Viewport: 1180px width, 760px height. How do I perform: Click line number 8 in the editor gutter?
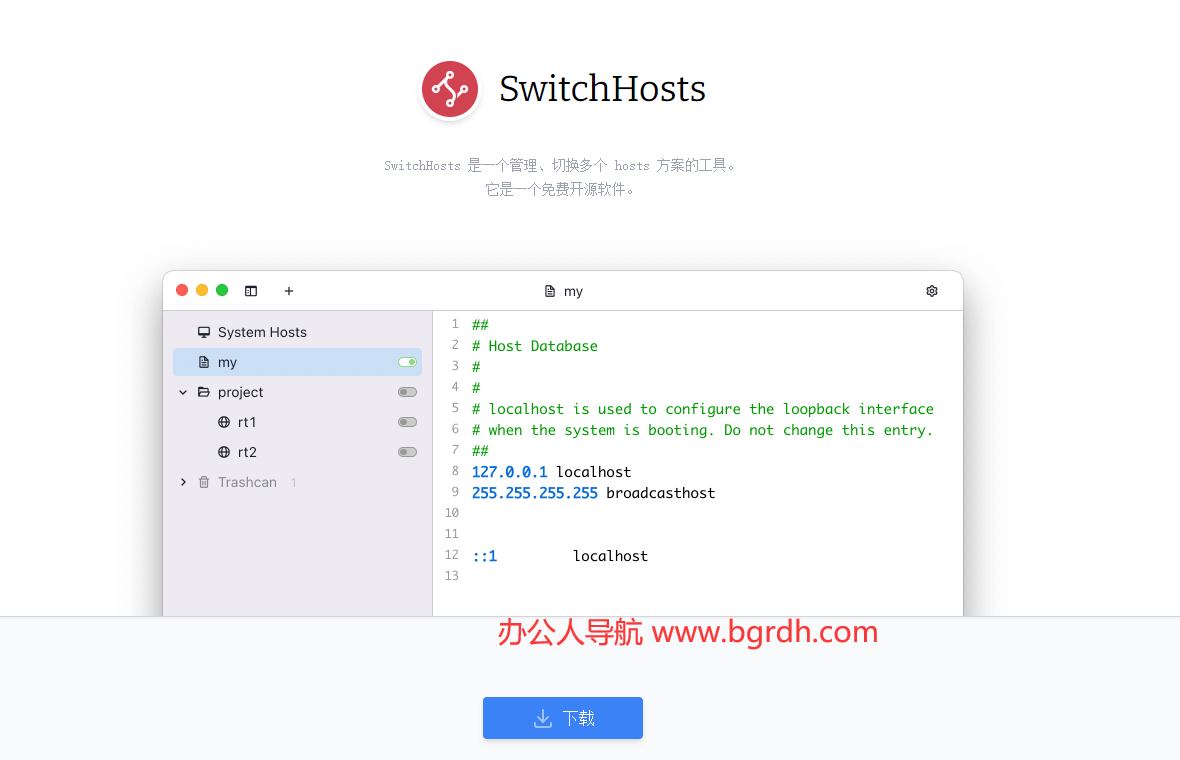(x=455, y=471)
